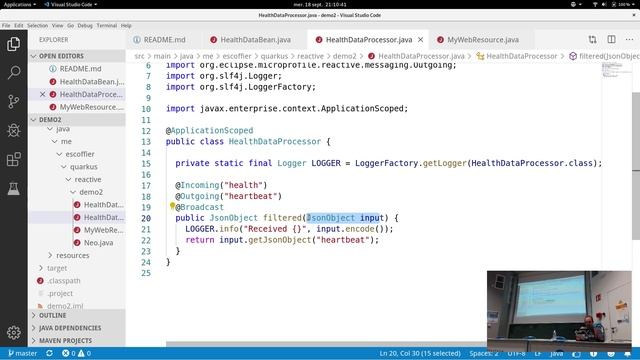Click the escoffier breadcrumb segment
Viewport: 640px width, 360px height.
tap(237, 56)
